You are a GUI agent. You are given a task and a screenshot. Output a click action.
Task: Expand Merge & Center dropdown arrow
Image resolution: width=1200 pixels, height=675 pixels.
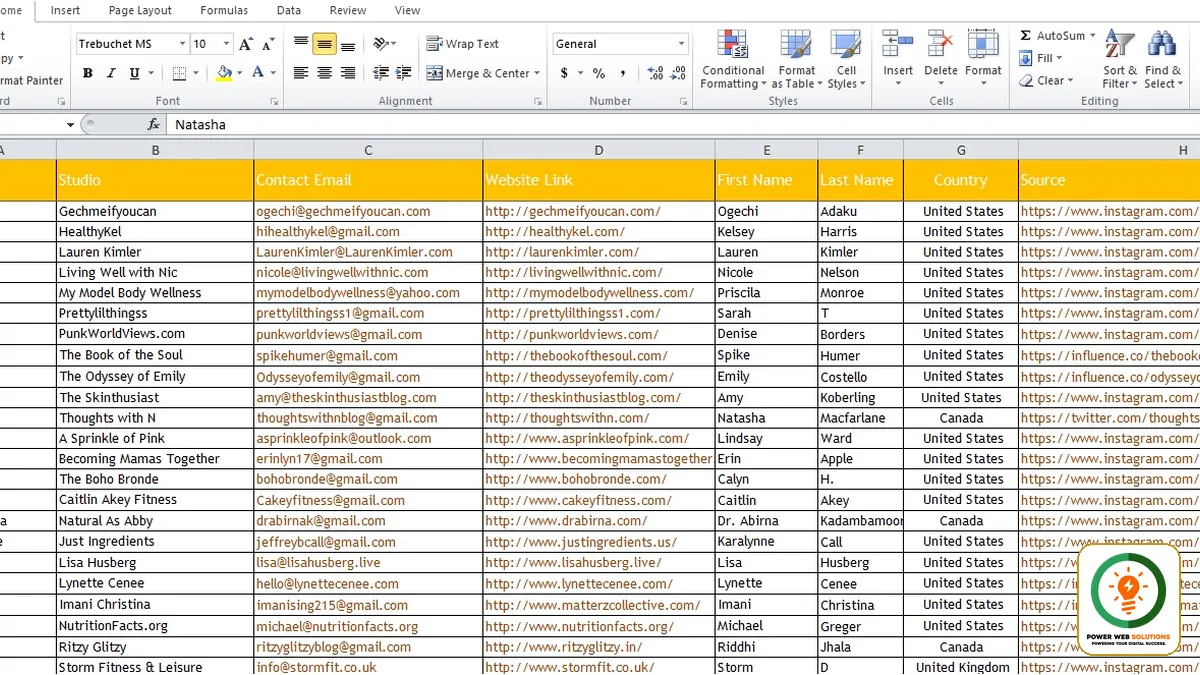point(537,73)
